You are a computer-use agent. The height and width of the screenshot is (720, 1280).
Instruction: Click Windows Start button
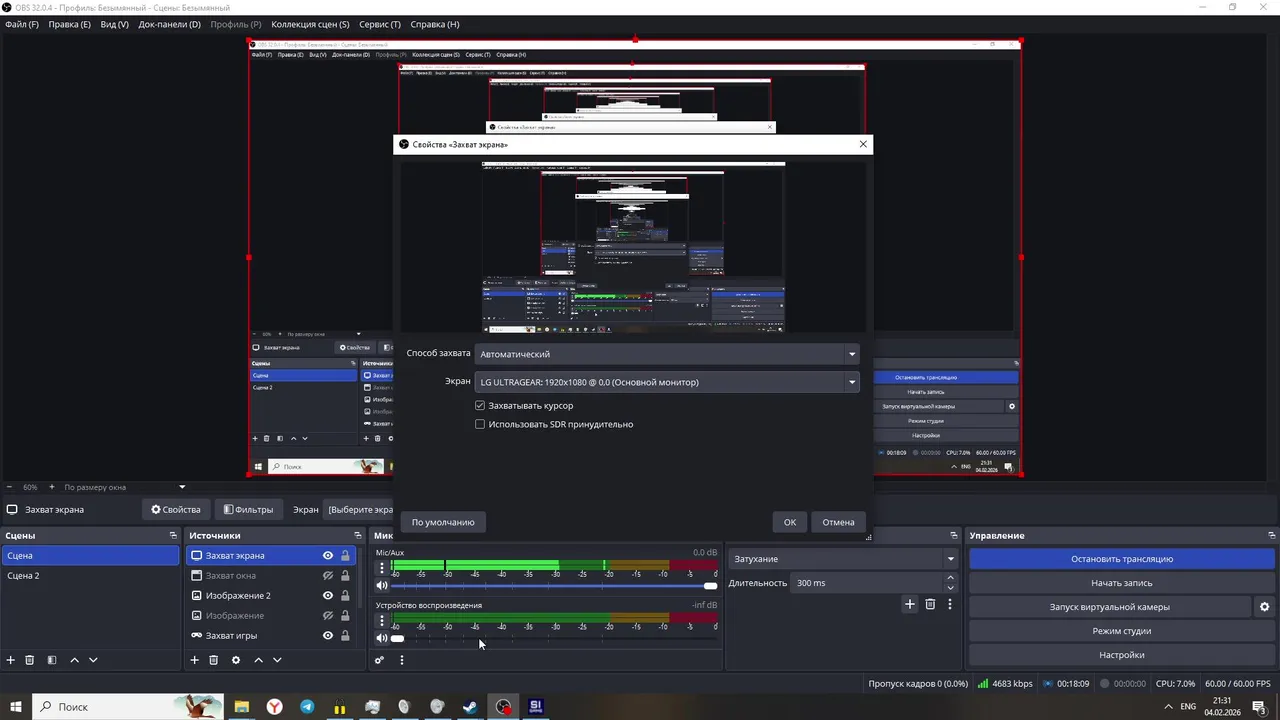click(16, 707)
